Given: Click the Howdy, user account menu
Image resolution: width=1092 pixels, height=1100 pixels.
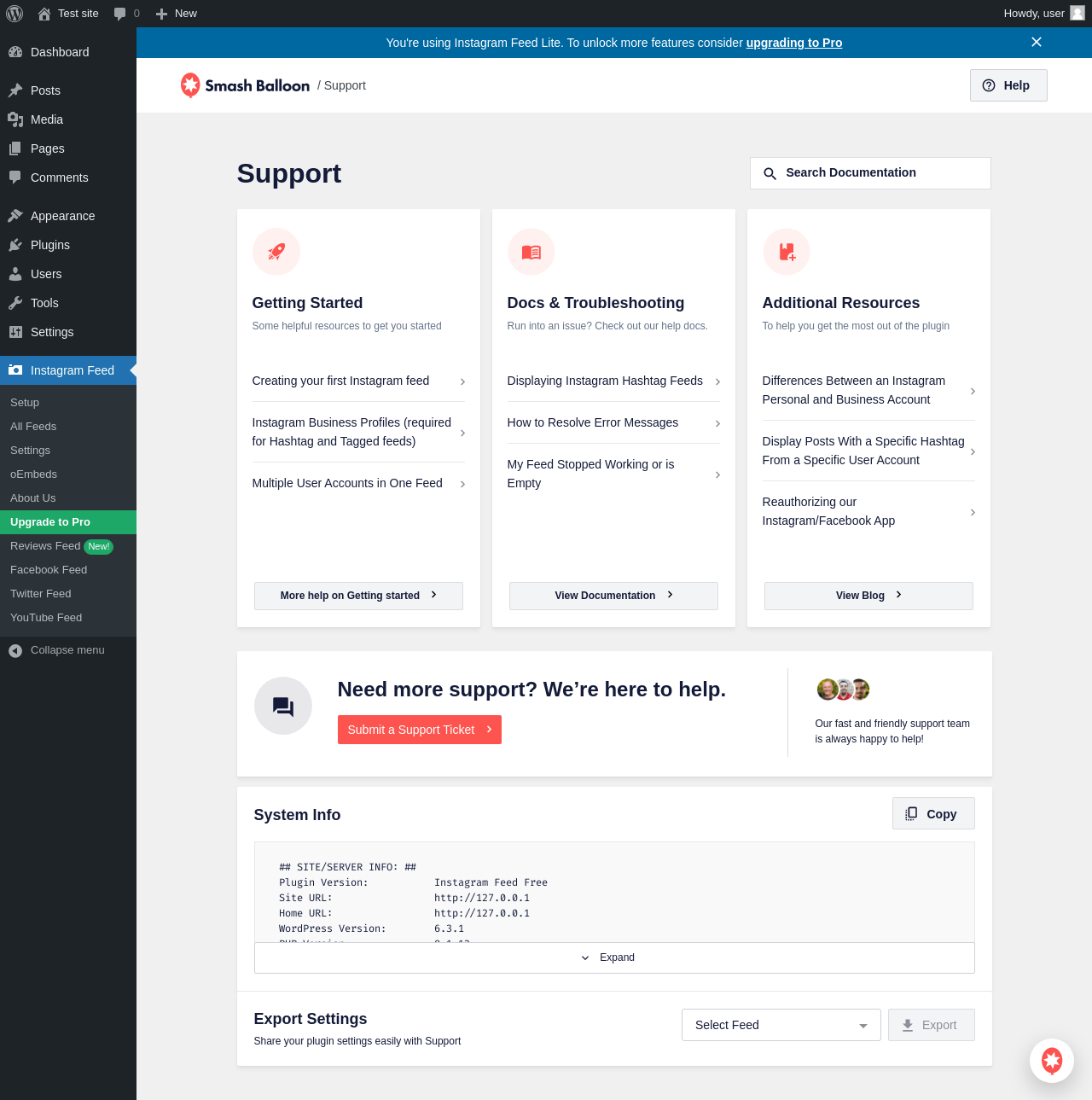Looking at the screenshot, I should 1043,14.
